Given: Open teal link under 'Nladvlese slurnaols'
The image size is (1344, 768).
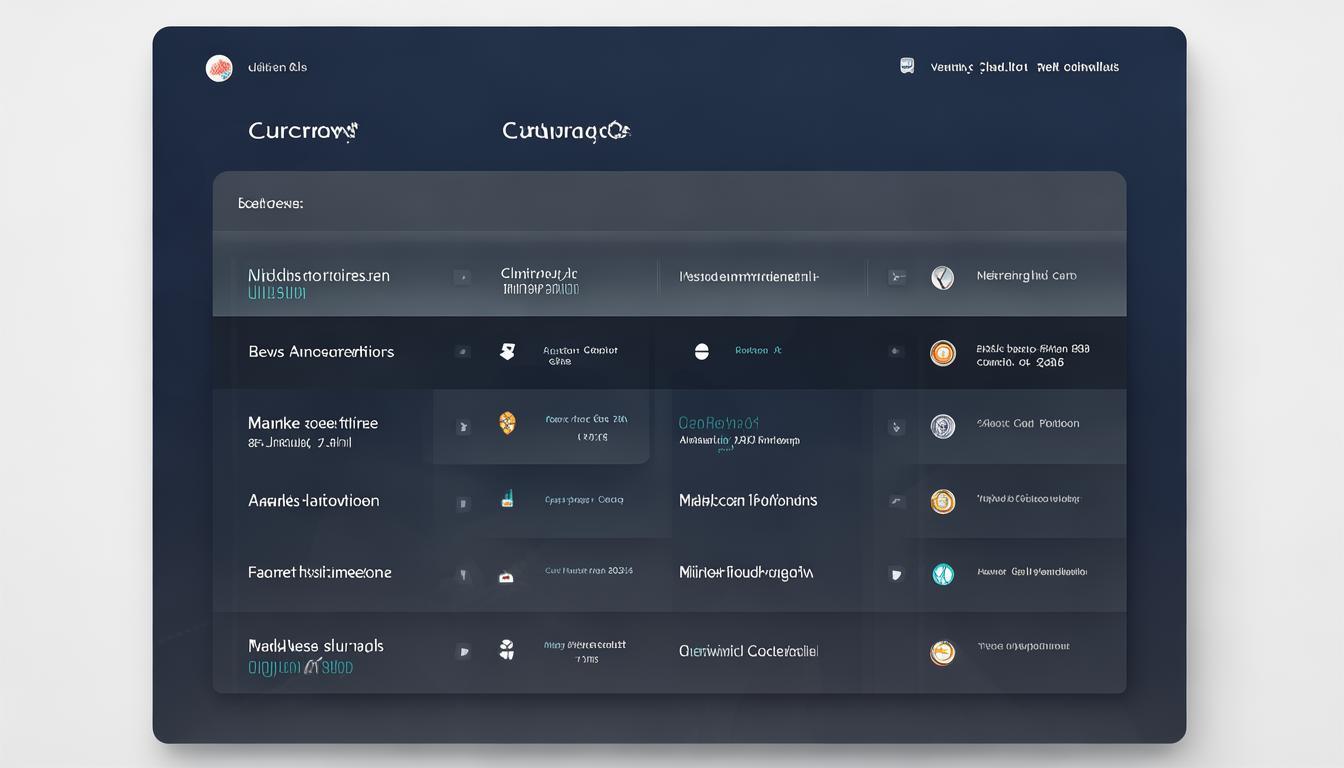Looking at the screenshot, I should pos(300,667).
